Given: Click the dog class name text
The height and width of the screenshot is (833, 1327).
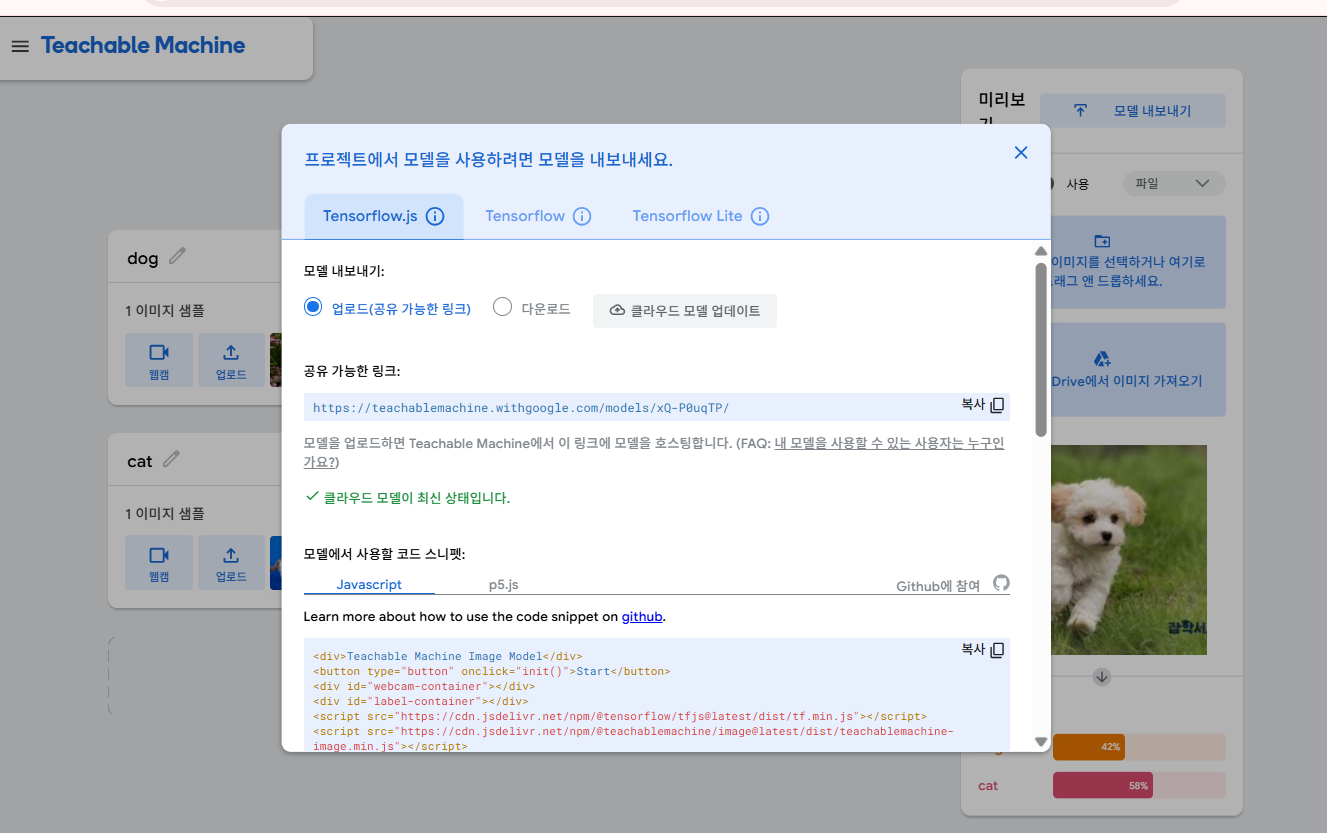Looking at the screenshot, I should point(143,258).
